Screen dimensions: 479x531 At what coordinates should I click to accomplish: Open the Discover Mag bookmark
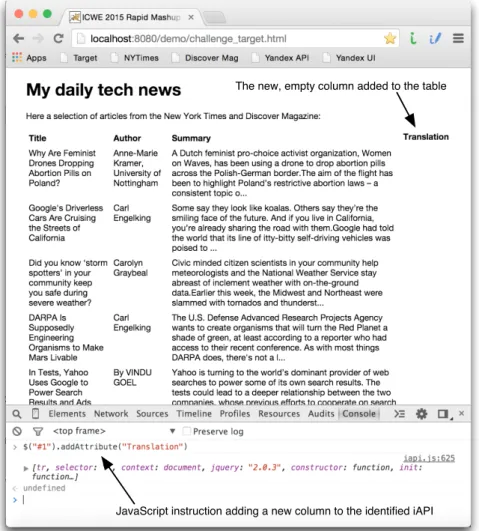205,58
